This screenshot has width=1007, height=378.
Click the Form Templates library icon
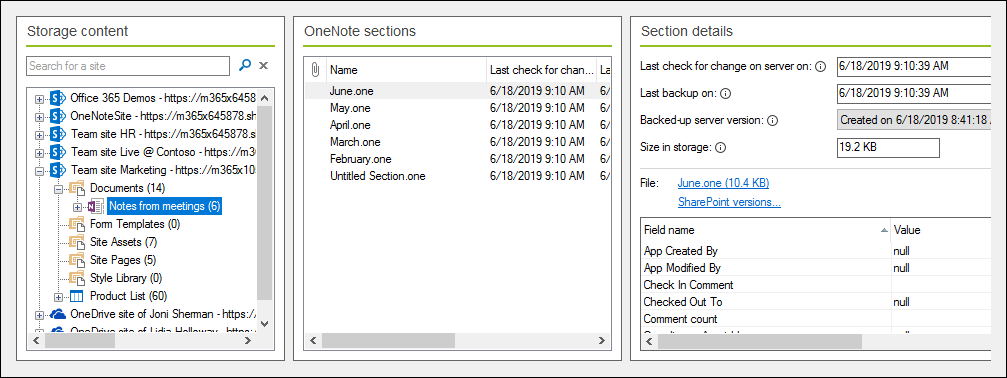click(77, 225)
